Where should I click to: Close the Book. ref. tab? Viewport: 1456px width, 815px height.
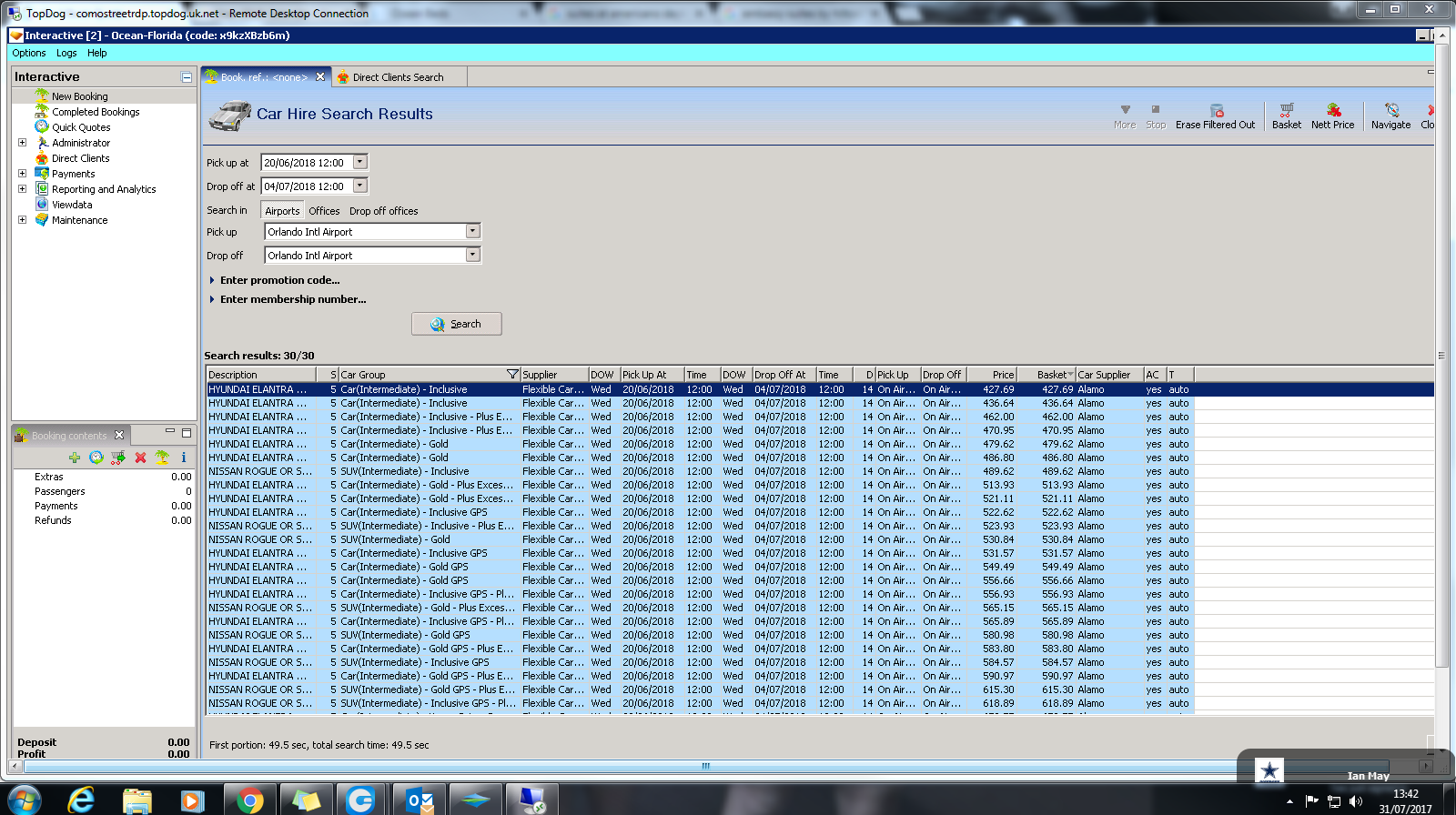pos(320,76)
